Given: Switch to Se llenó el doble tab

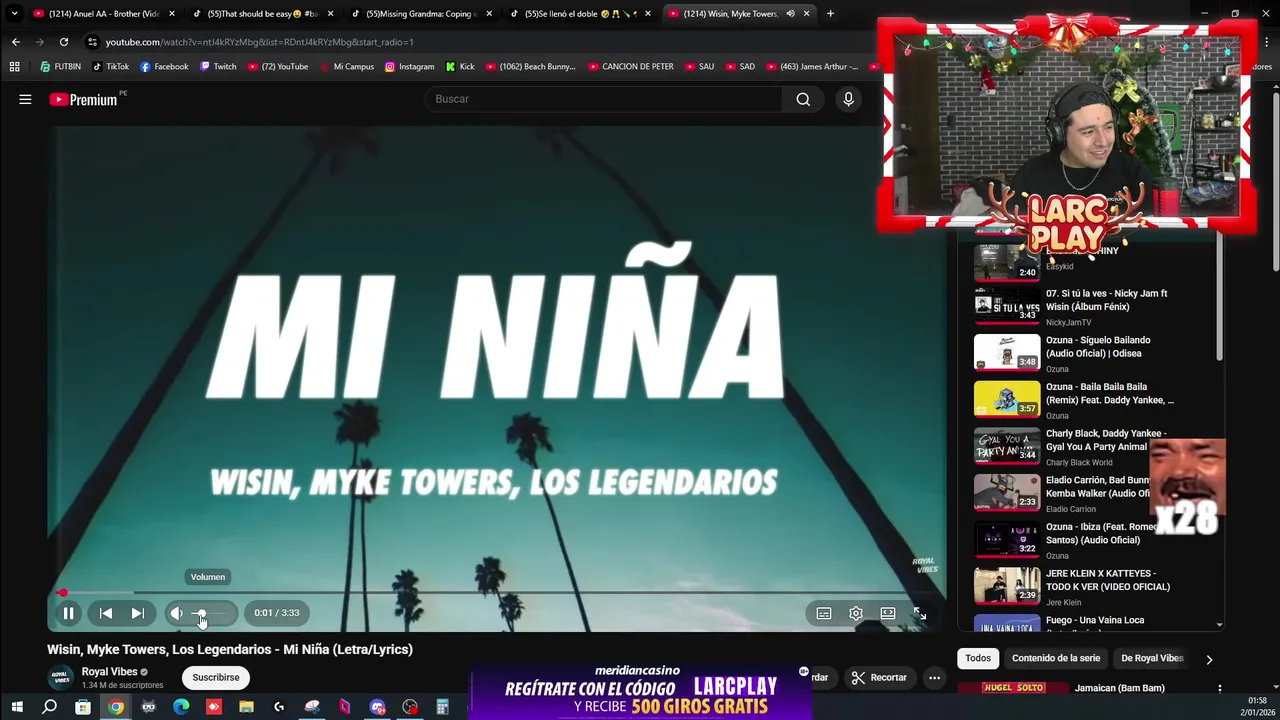Looking at the screenshot, I should (579, 14).
